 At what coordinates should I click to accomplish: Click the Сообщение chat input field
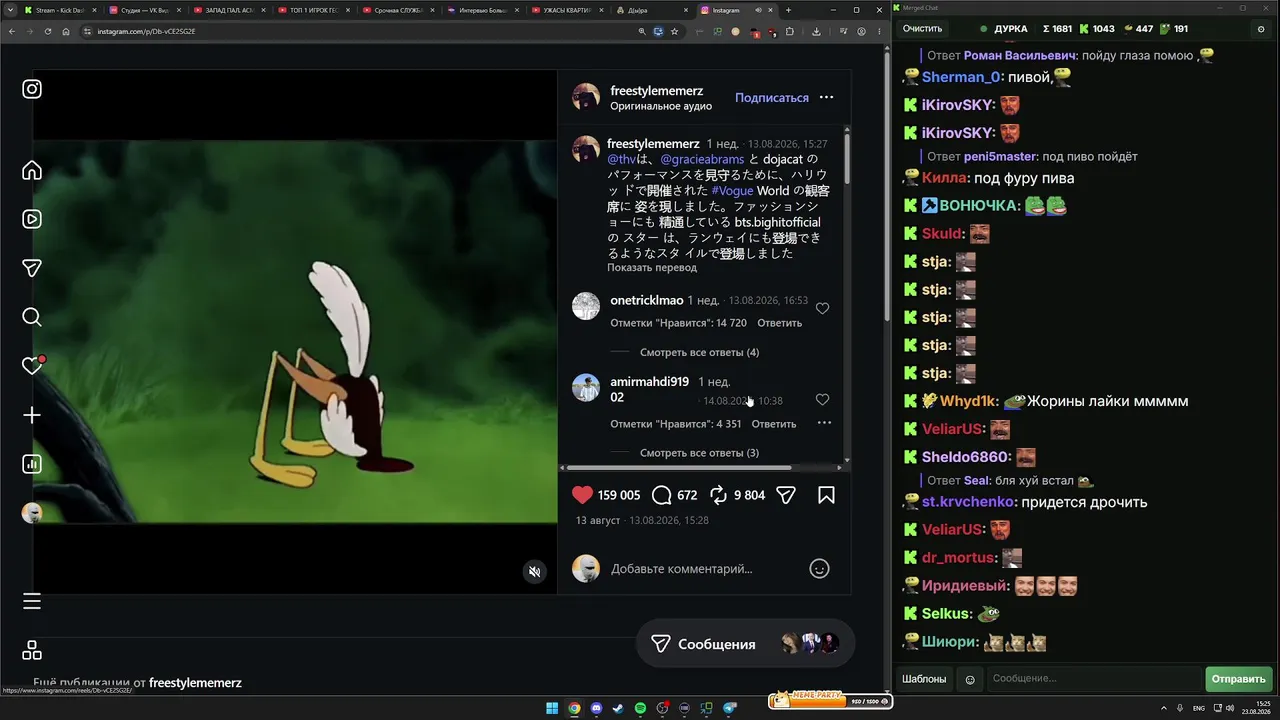coord(1094,679)
